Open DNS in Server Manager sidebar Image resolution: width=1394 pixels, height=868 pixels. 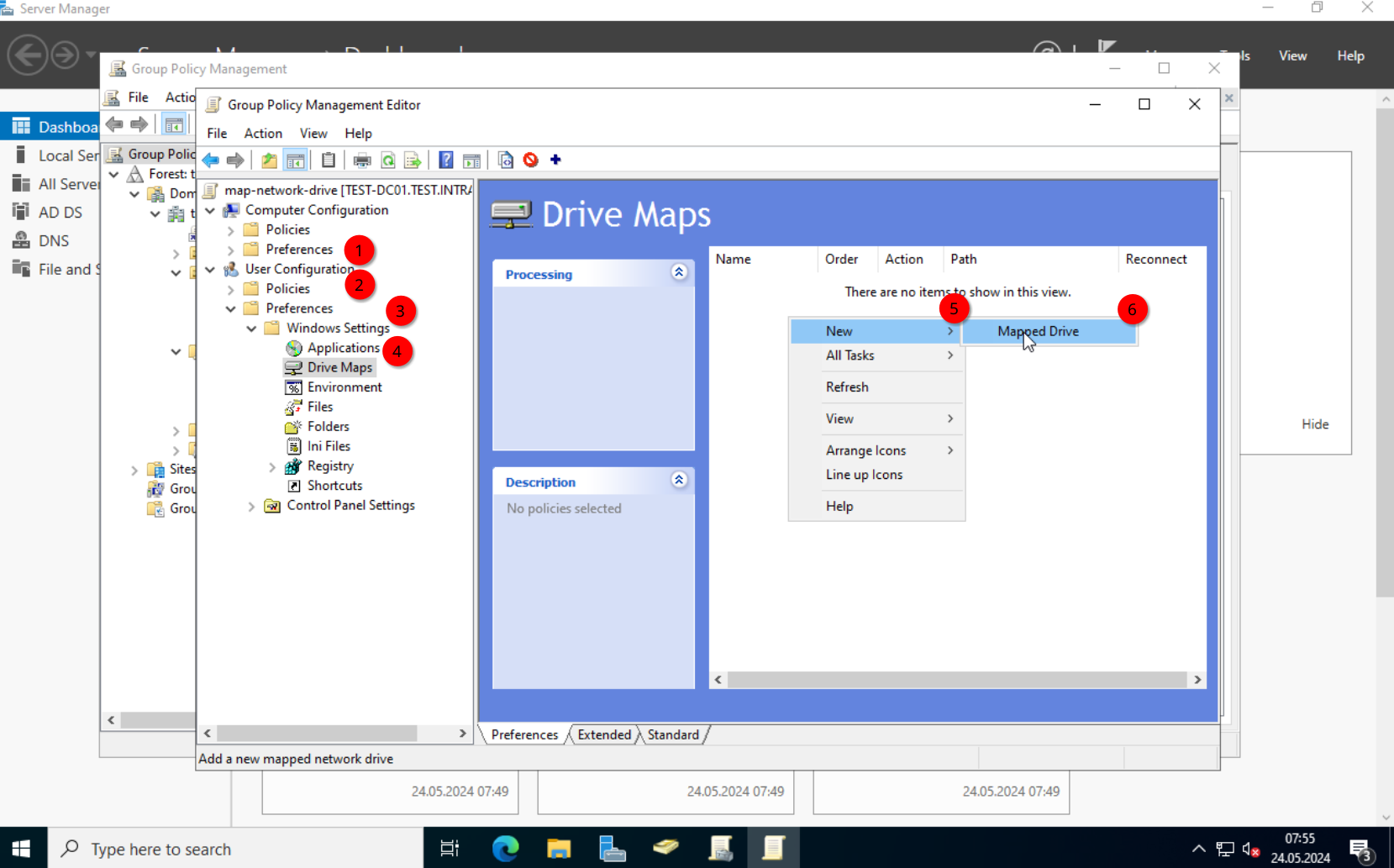coord(54,241)
